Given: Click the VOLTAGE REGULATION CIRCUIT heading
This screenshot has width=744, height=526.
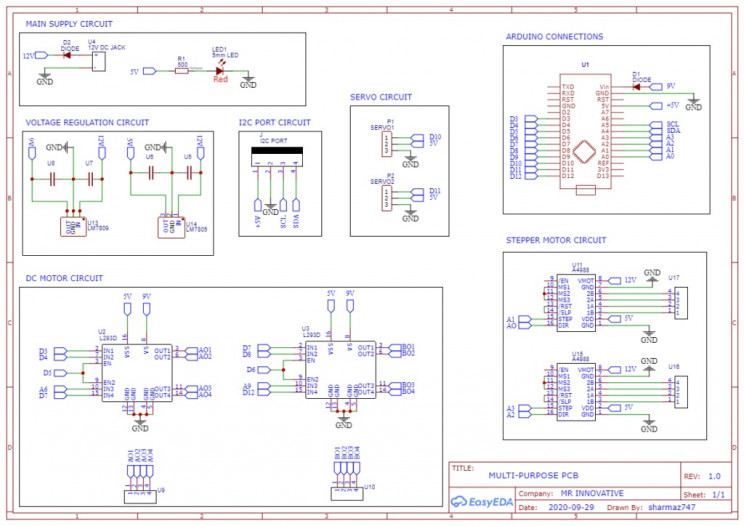Looking at the screenshot, I should tap(87, 122).
